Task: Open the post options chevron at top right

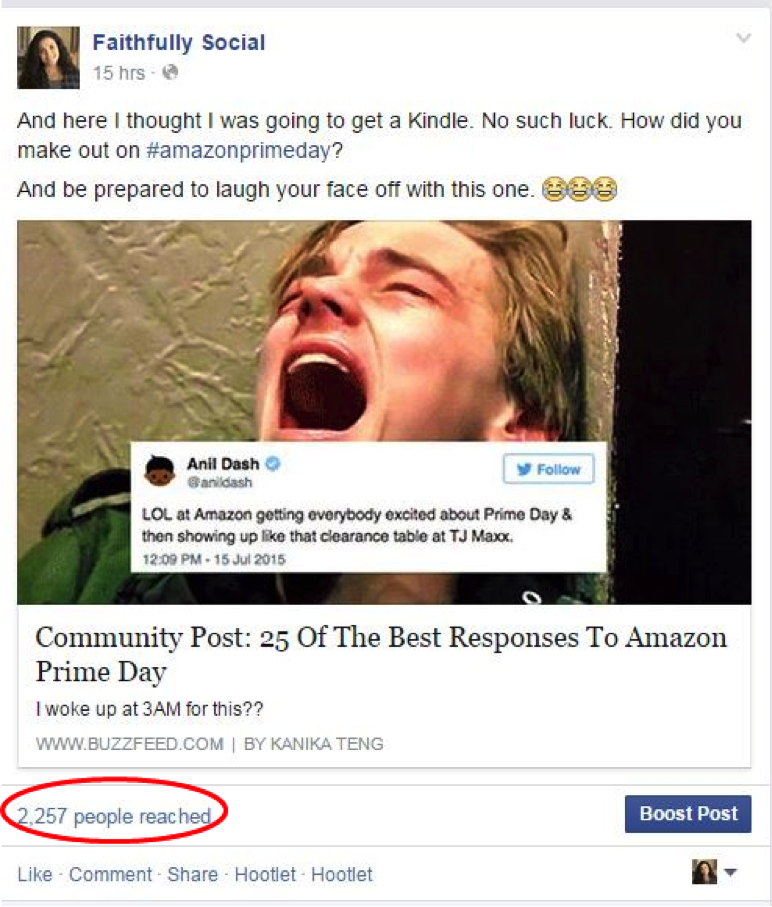Action: click(743, 38)
